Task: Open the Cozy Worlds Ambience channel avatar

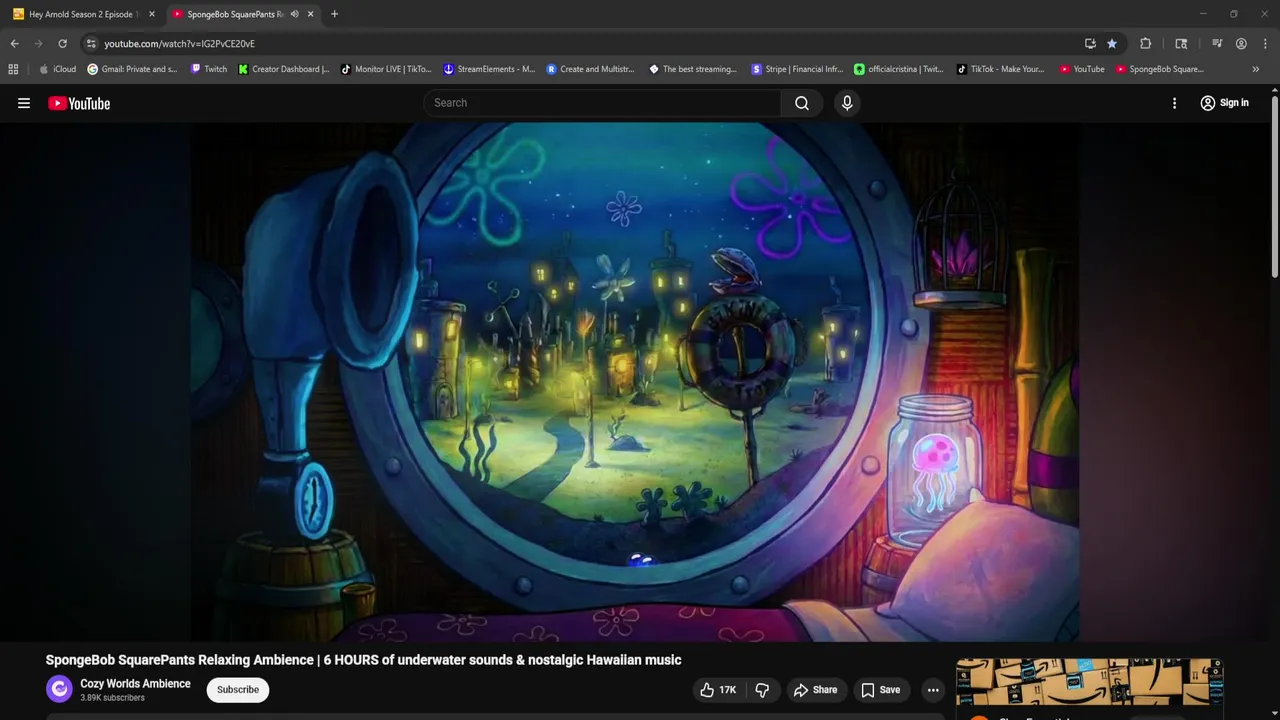Action: coord(59,689)
